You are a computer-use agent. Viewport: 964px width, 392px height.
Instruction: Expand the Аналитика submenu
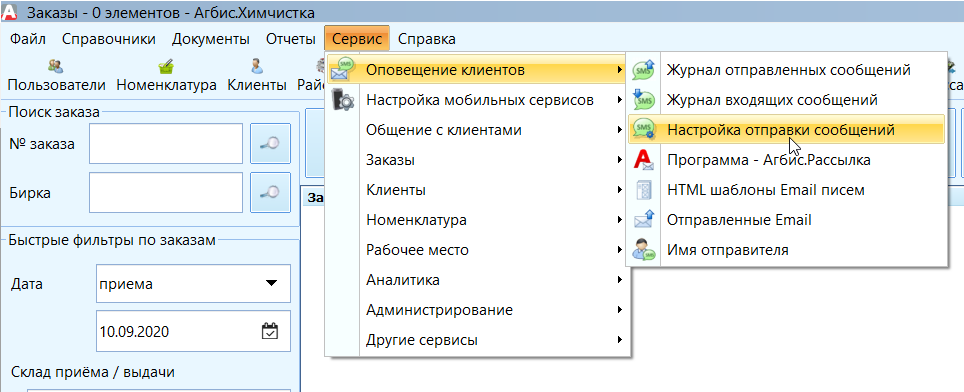point(478,280)
